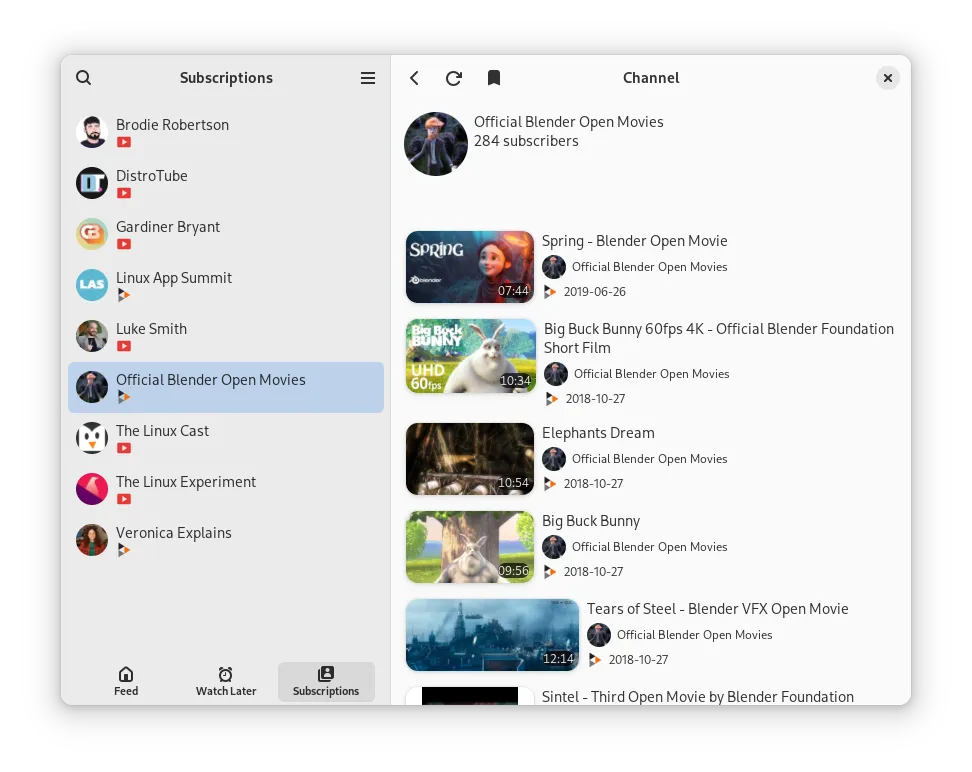Select the Subscriptions tab at bottom
This screenshot has width=972, height=772.
(x=326, y=681)
